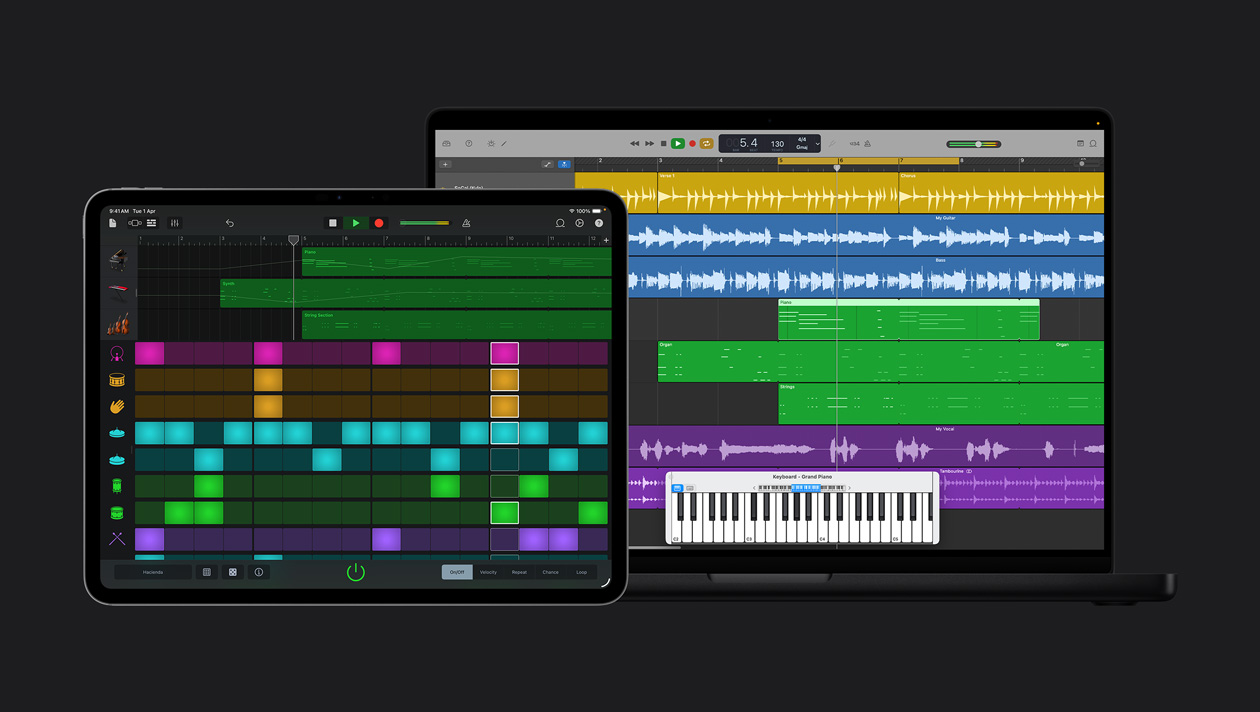Tap the drum kit icon next to a sequencer row
Viewport: 1260px width, 712px height.
[x=117, y=379]
